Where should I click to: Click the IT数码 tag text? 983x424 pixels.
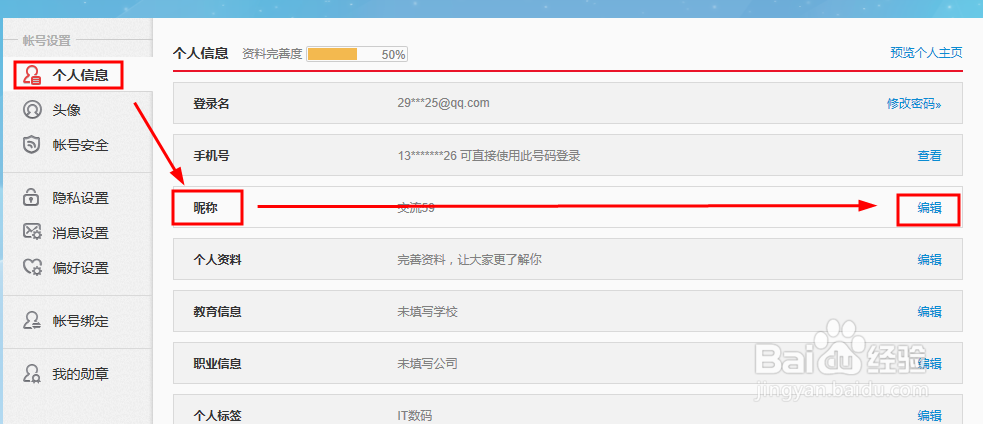[414, 415]
